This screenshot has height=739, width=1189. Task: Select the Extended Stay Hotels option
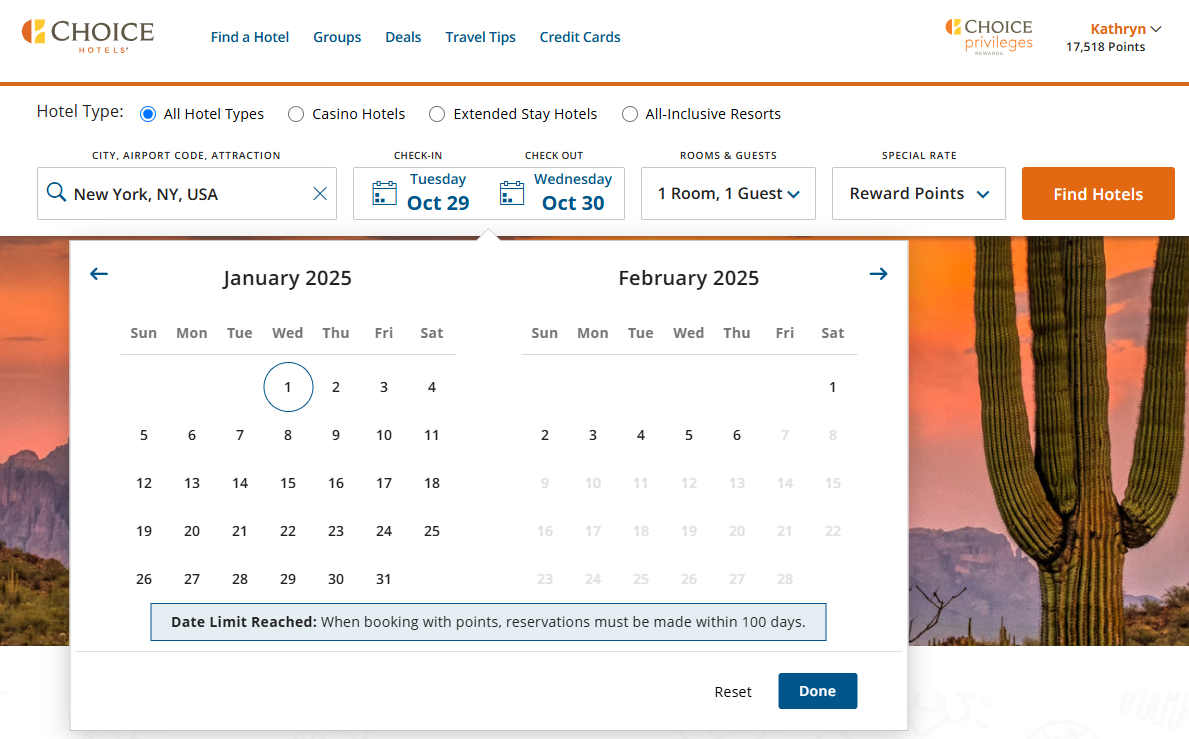[437, 114]
